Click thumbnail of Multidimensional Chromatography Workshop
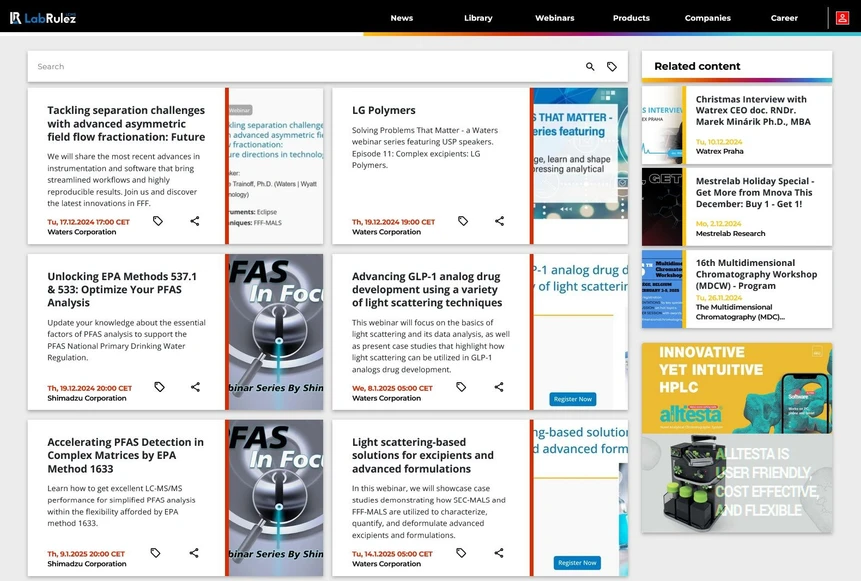 [x=662, y=289]
